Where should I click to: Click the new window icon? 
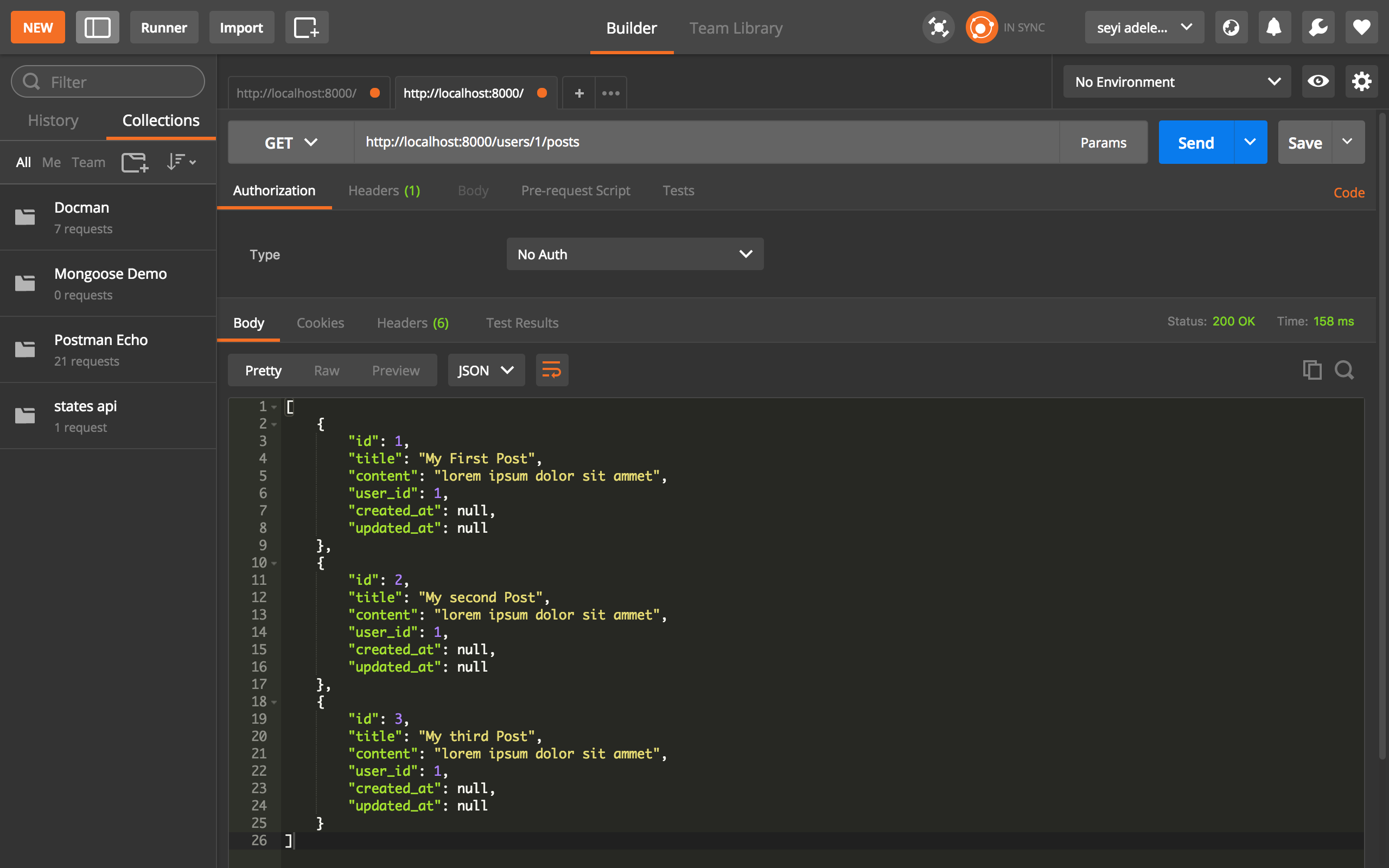point(307,28)
